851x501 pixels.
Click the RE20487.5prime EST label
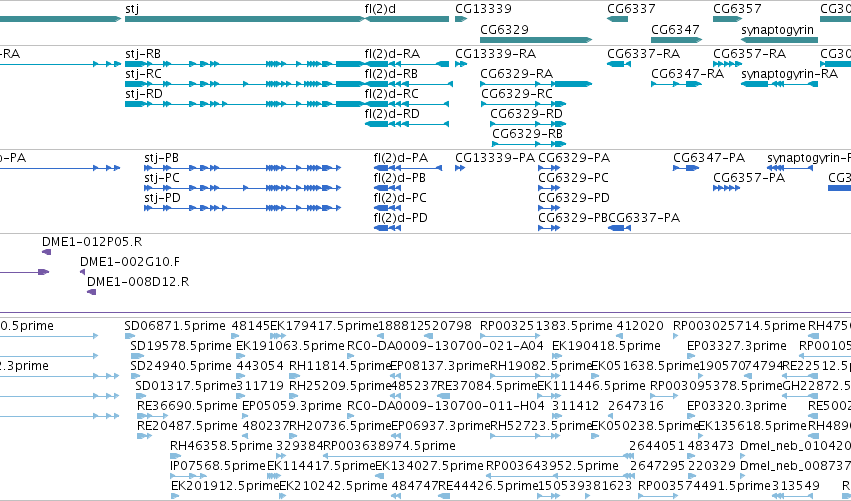coord(187,426)
